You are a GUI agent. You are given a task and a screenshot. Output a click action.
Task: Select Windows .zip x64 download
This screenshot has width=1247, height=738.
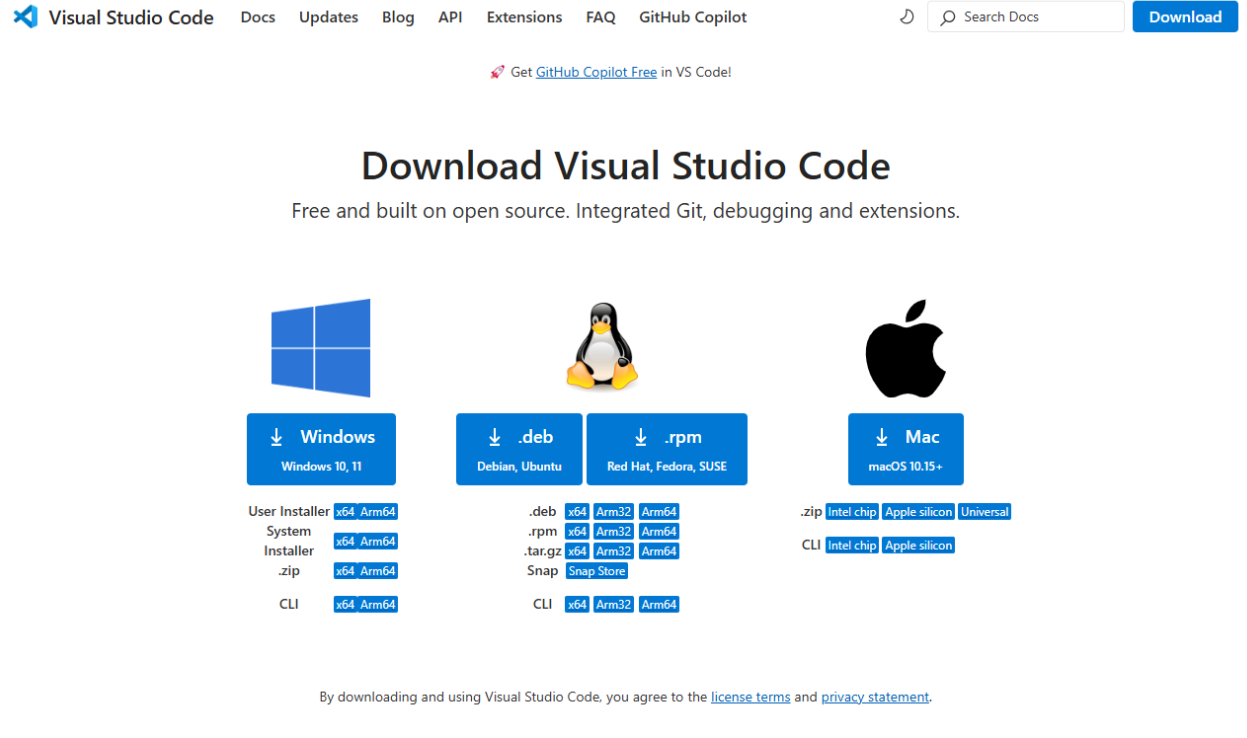(345, 571)
